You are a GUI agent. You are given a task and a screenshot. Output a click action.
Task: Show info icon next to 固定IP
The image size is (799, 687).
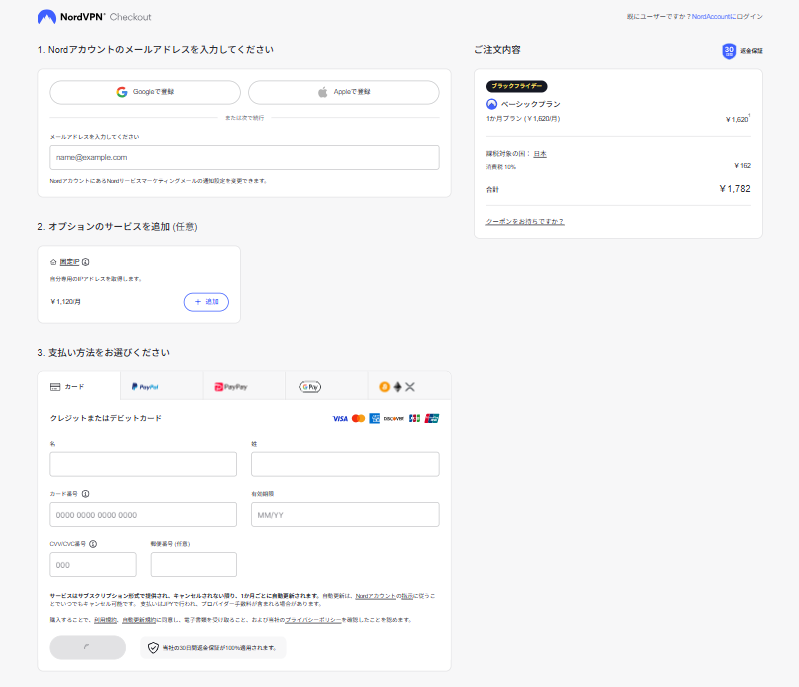[x=86, y=262]
